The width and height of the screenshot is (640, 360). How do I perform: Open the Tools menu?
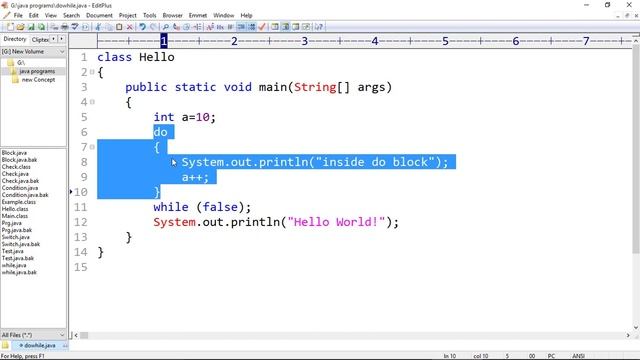click(149, 16)
